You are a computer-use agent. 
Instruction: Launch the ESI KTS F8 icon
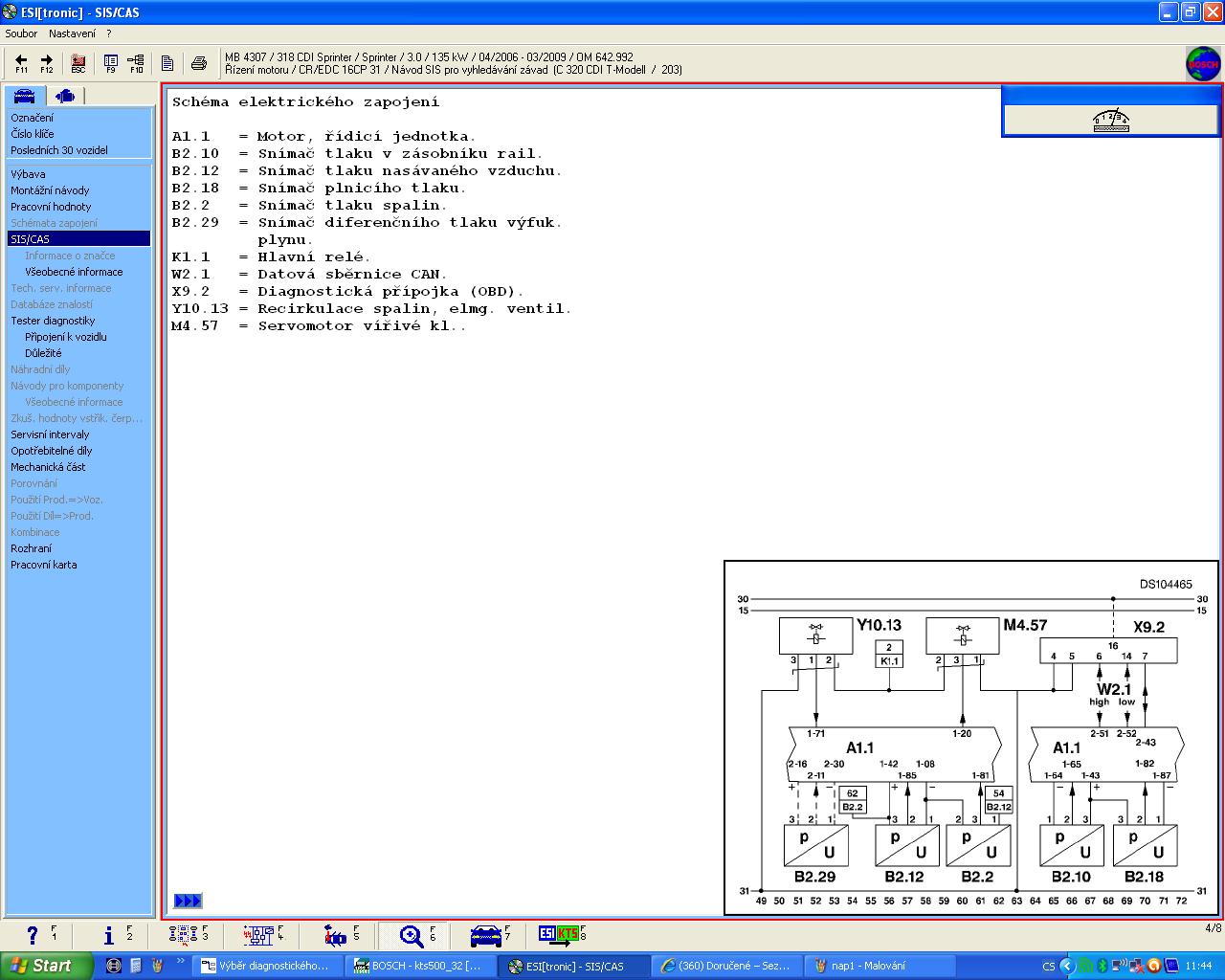(560, 935)
